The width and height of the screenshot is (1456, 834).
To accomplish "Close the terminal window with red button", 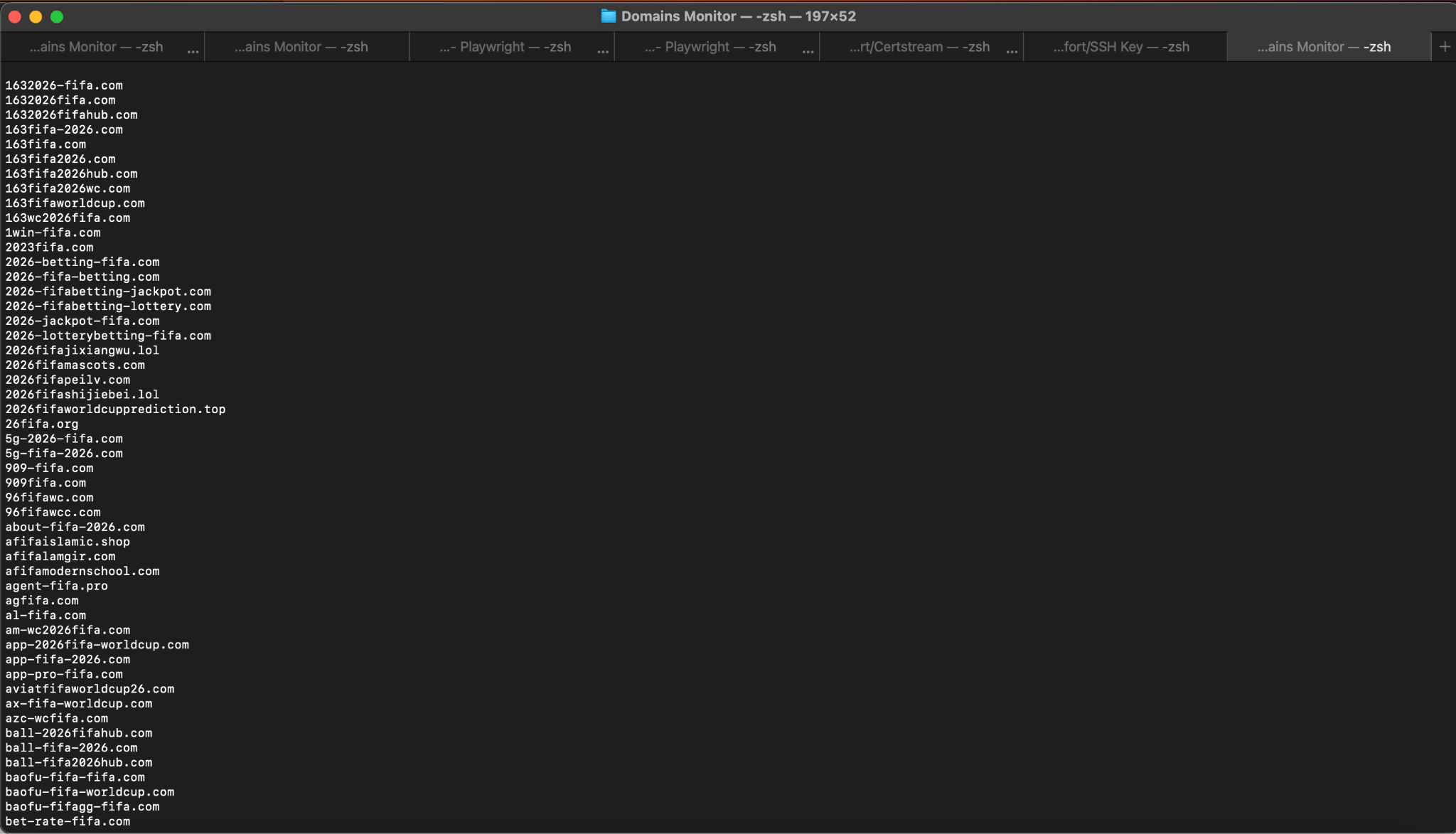I will [x=15, y=16].
